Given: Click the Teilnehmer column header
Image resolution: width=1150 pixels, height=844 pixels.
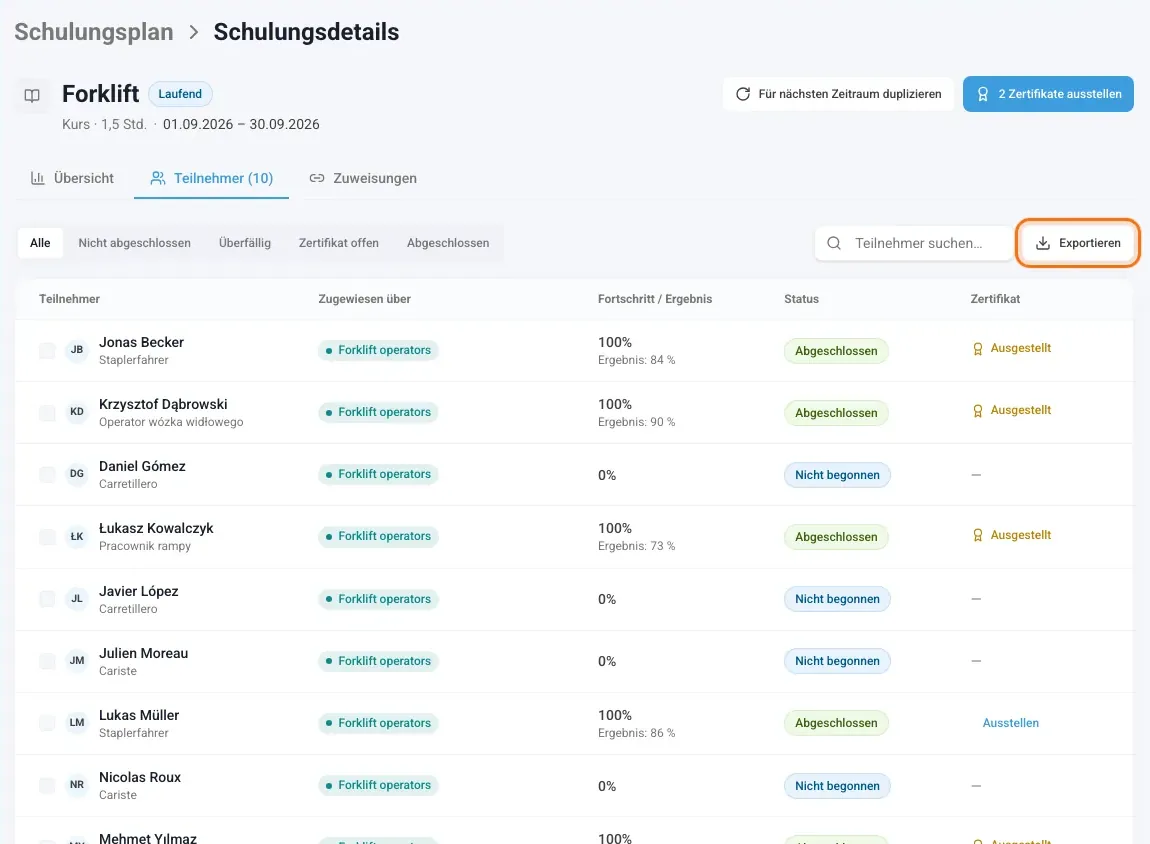Looking at the screenshot, I should pyautogui.click(x=70, y=299).
